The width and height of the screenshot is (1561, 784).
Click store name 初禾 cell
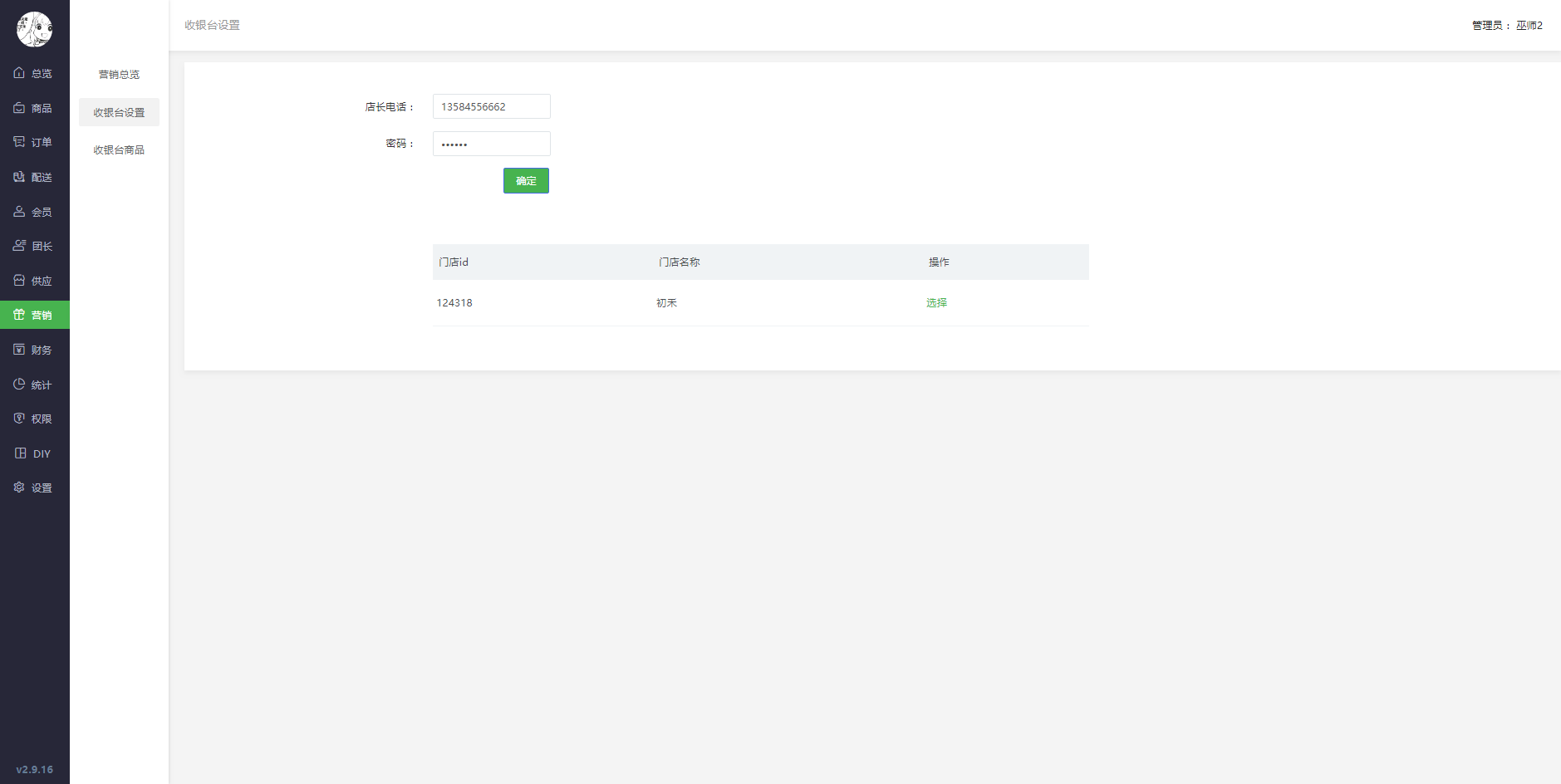click(x=666, y=303)
